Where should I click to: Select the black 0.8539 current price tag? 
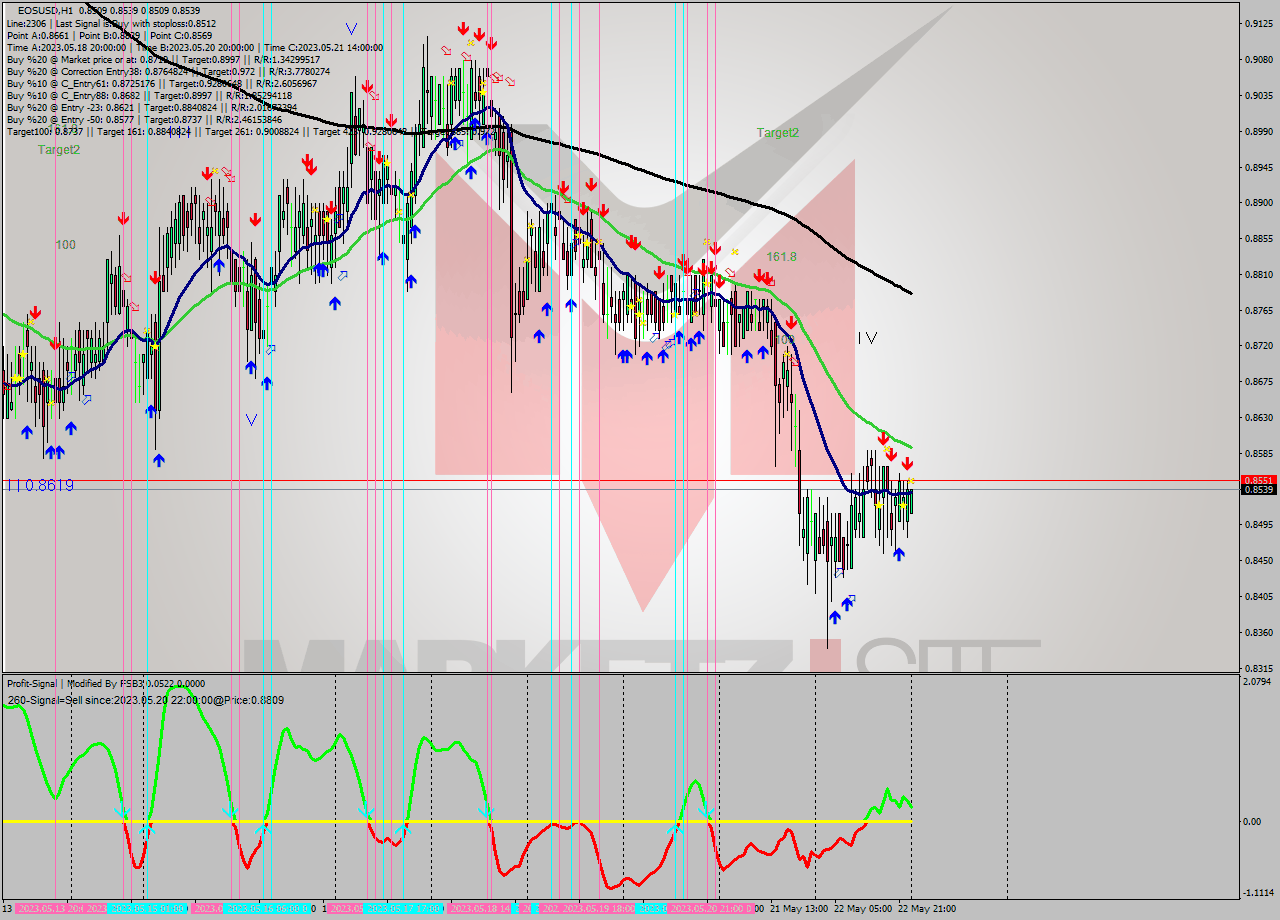pyautogui.click(x=1258, y=490)
